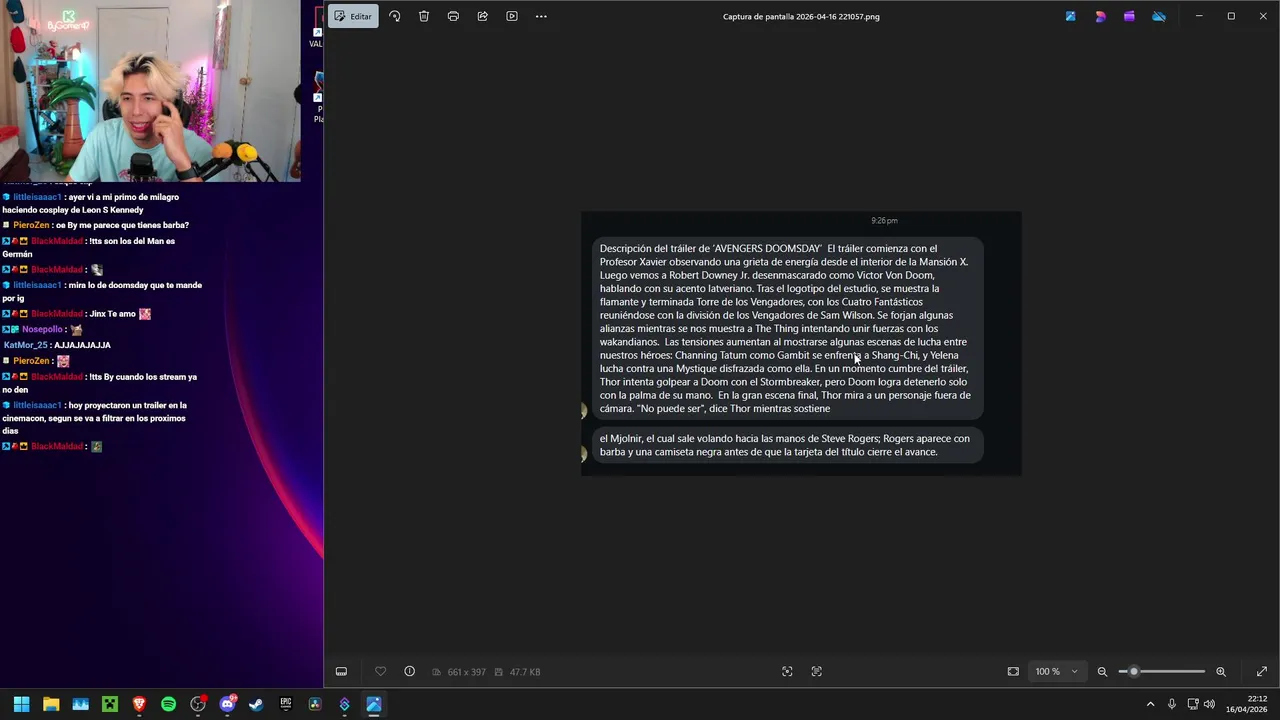Click the 47.7 KB file size text
The image size is (1280, 720).
[525, 672]
